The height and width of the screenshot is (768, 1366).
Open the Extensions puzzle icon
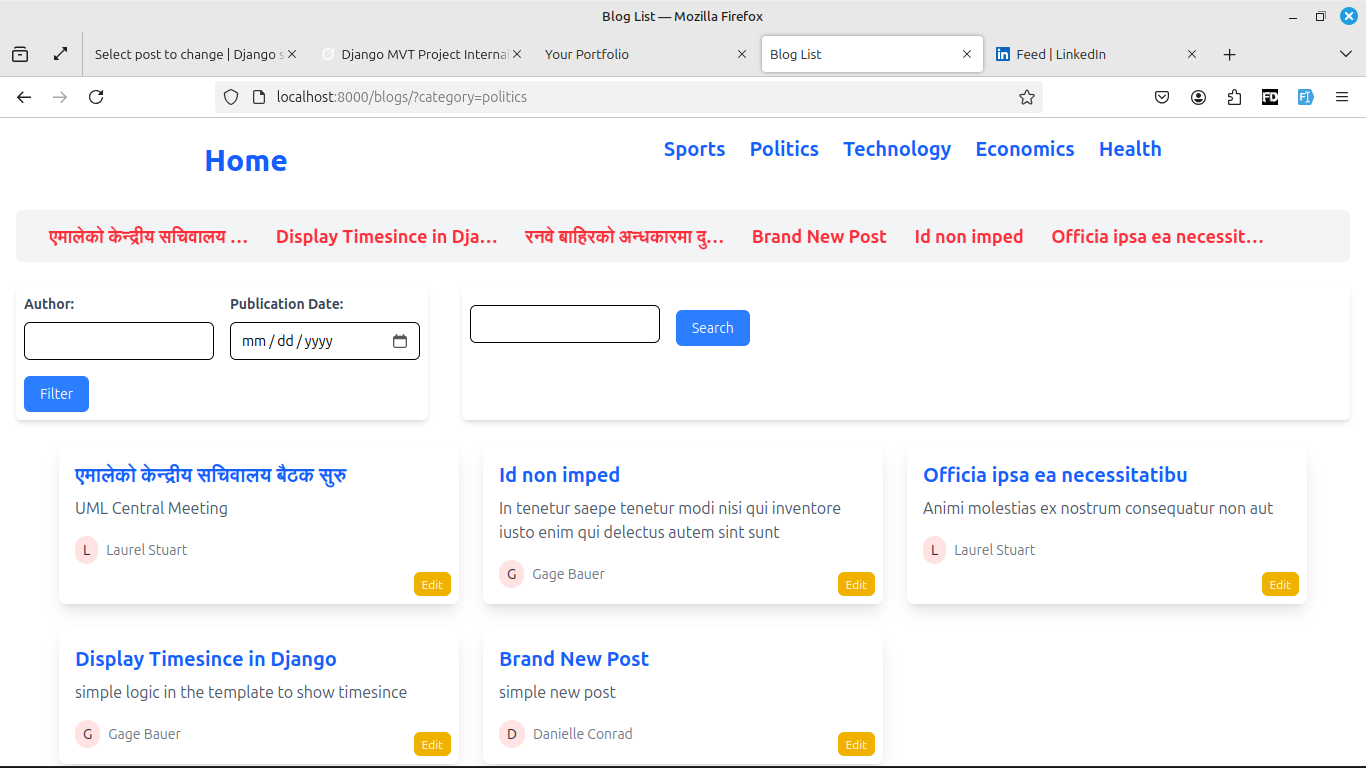(x=1234, y=97)
